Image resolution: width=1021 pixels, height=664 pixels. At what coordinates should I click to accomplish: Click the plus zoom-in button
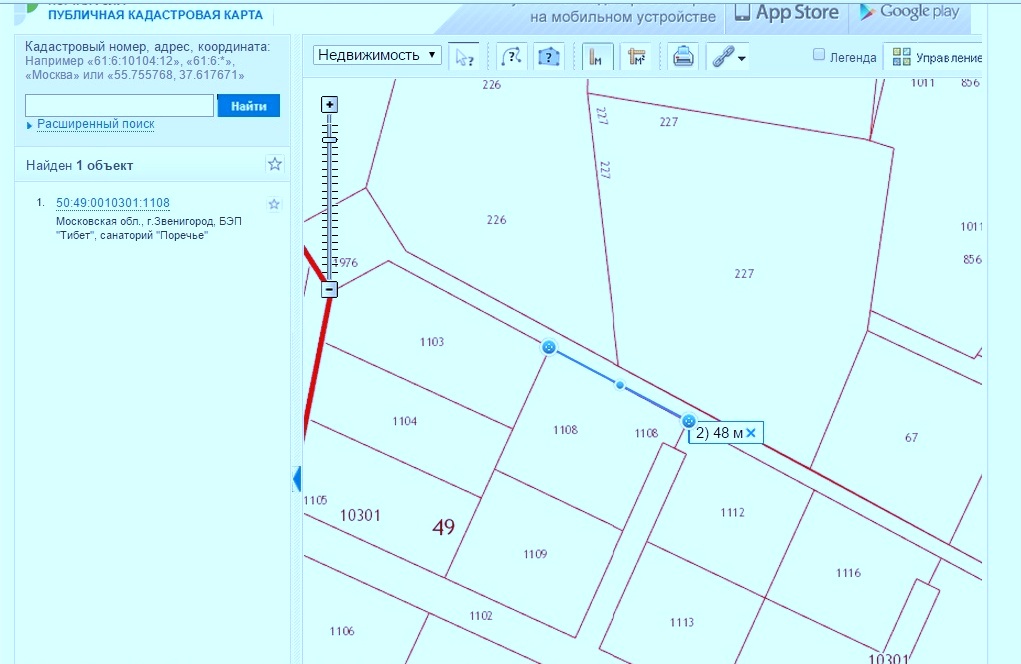329,105
